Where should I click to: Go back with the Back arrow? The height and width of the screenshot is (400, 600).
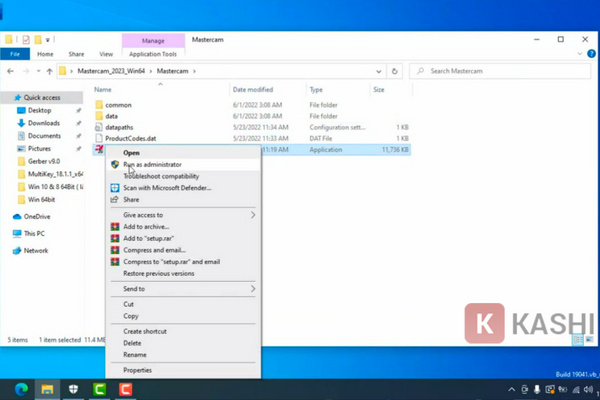coord(10,71)
